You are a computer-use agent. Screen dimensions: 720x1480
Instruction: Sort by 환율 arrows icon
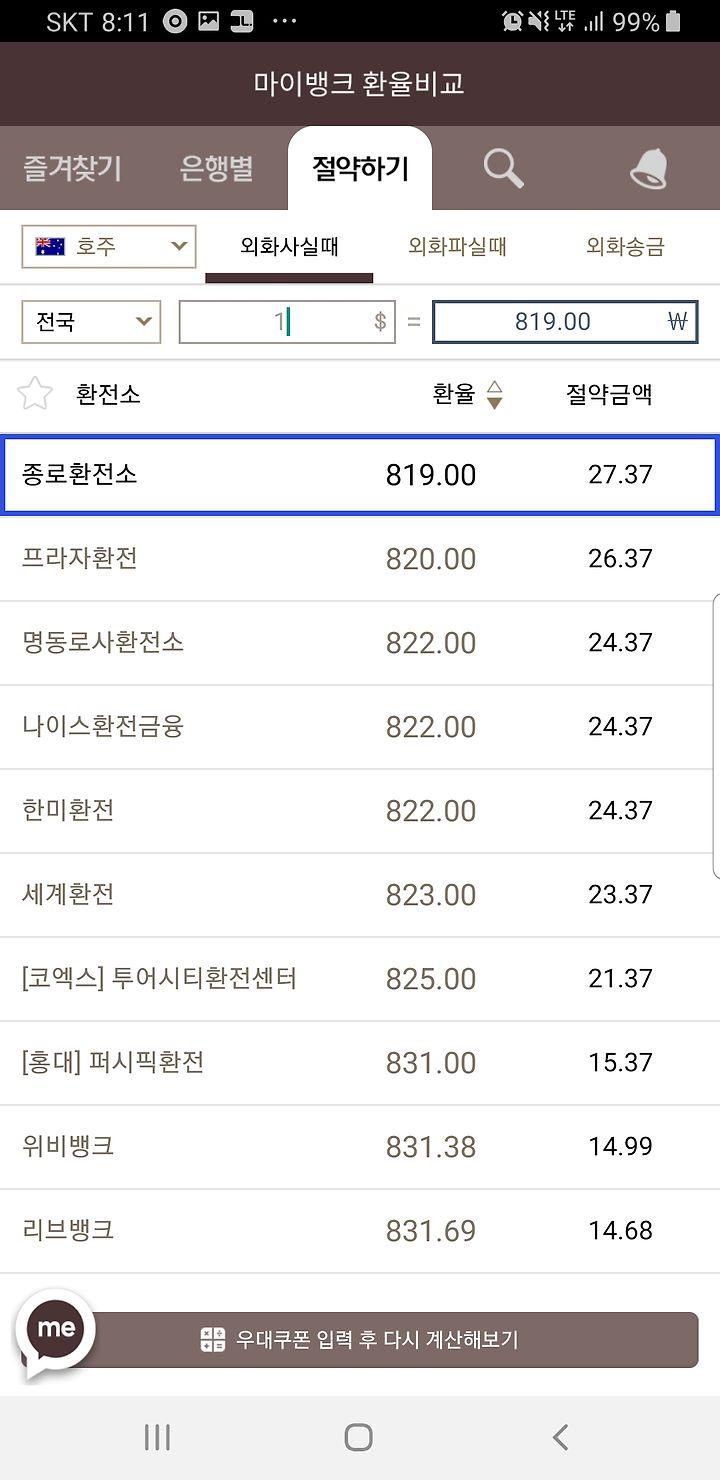click(x=494, y=395)
